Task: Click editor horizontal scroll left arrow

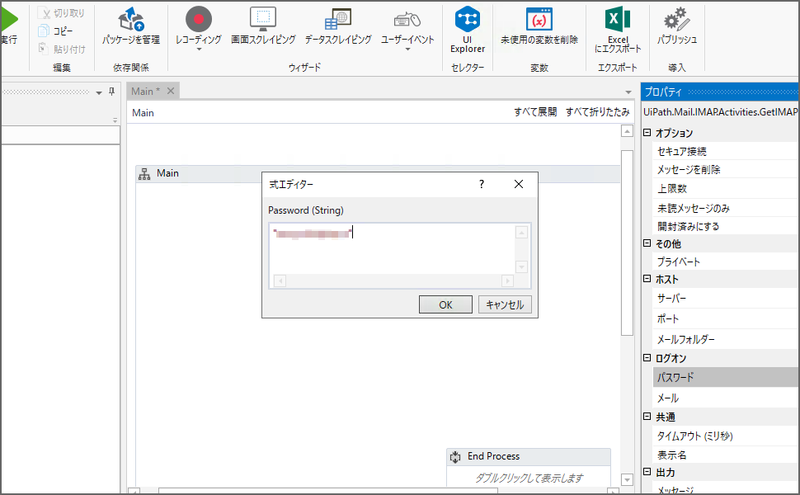Action: (x=280, y=281)
